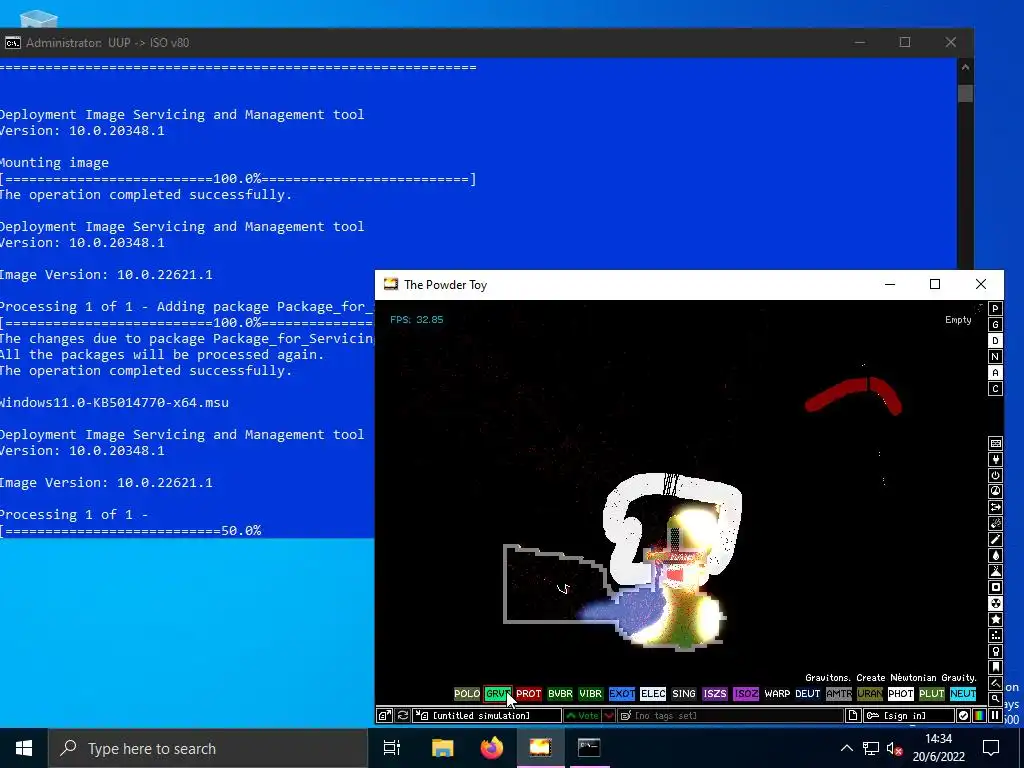Click the command prompt window scrollbar thumb
Viewport: 1024px width, 768px height.
tap(965, 93)
